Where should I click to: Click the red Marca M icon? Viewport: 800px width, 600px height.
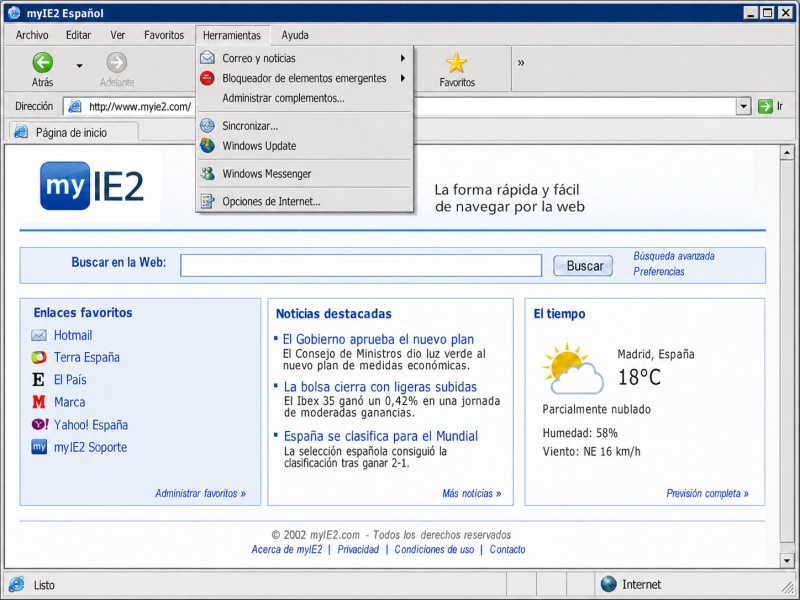pyautogui.click(x=39, y=402)
